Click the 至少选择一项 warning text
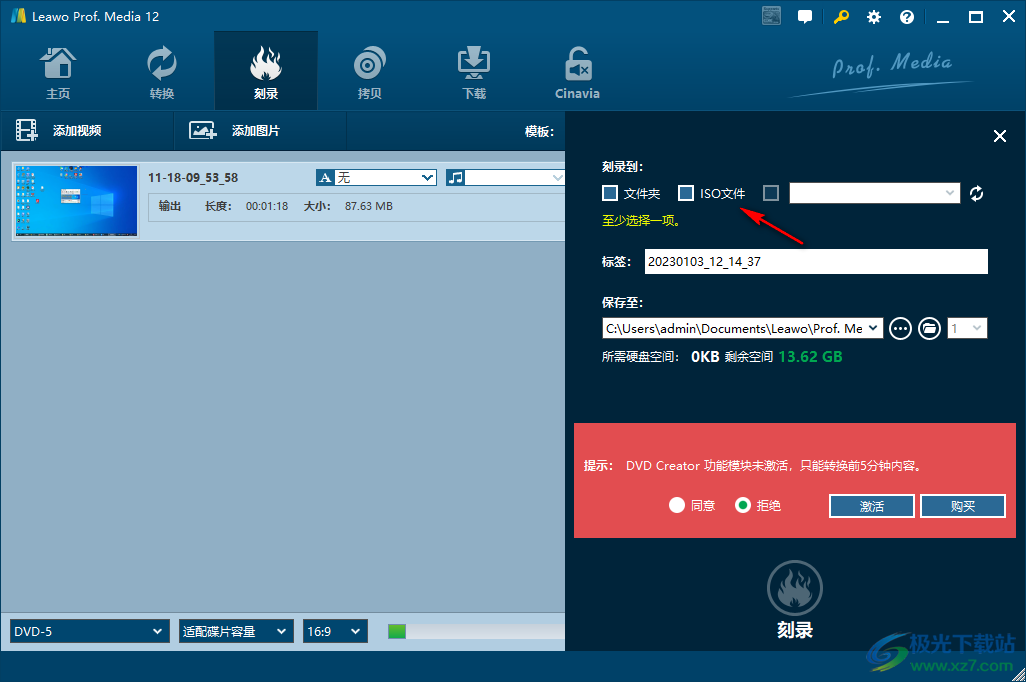The image size is (1026, 682). [641, 221]
